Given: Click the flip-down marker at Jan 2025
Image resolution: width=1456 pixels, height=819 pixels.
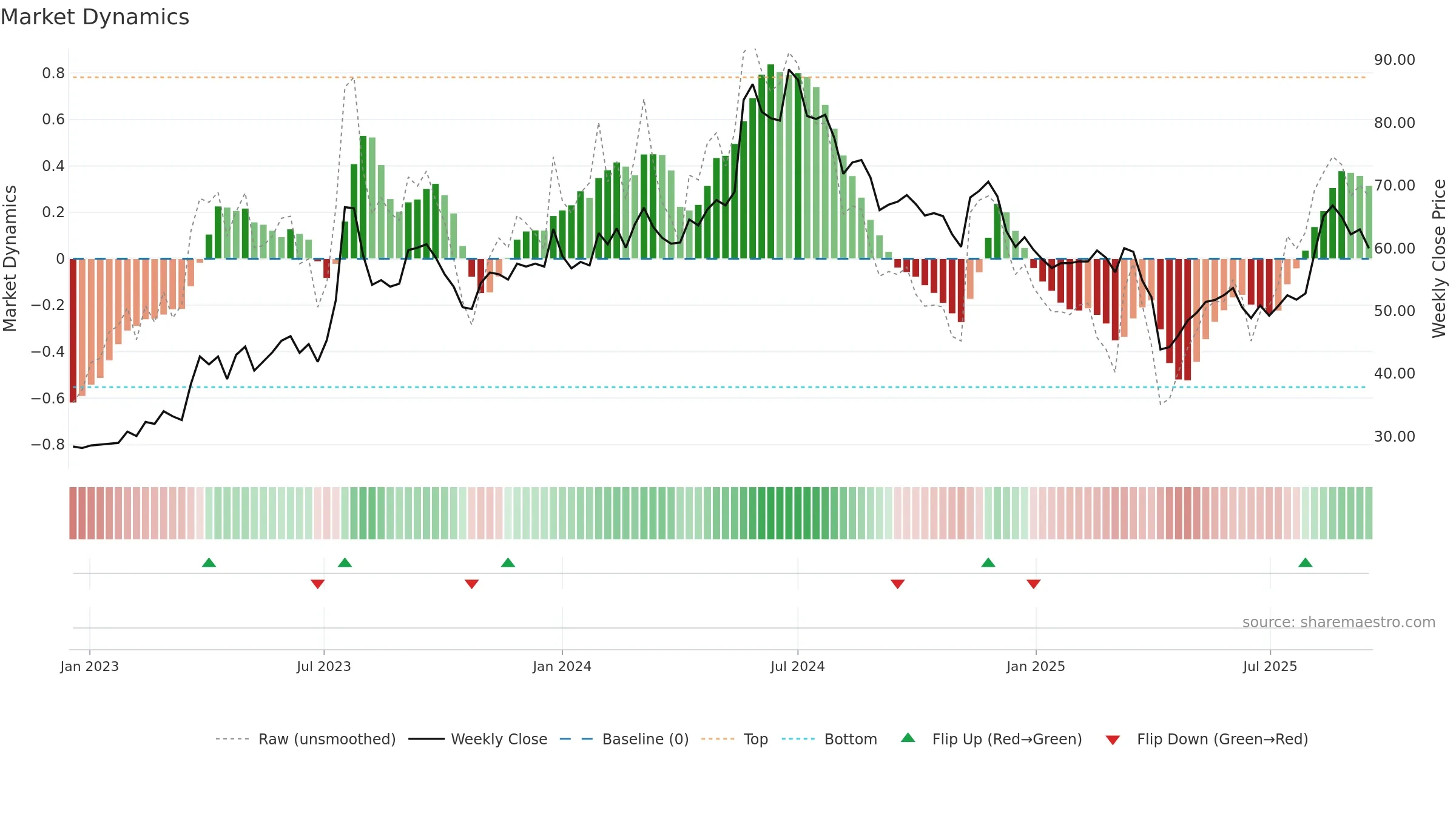Looking at the screenshot, I should coord(1033,584).
